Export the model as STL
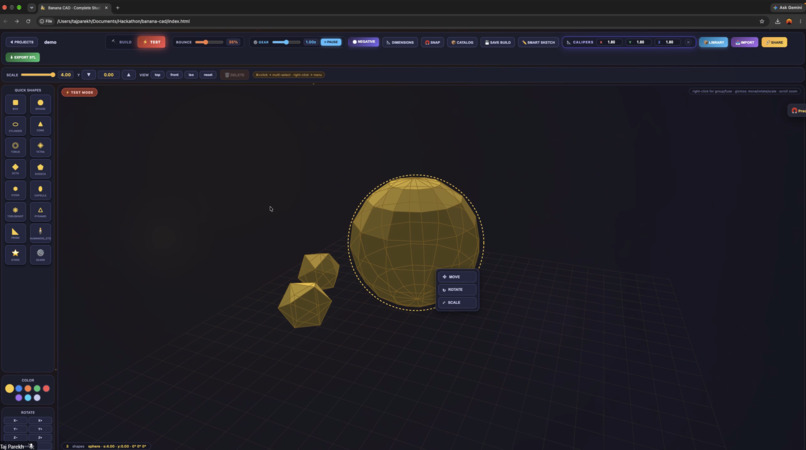The image size is (806, 450). click(23, 57)
